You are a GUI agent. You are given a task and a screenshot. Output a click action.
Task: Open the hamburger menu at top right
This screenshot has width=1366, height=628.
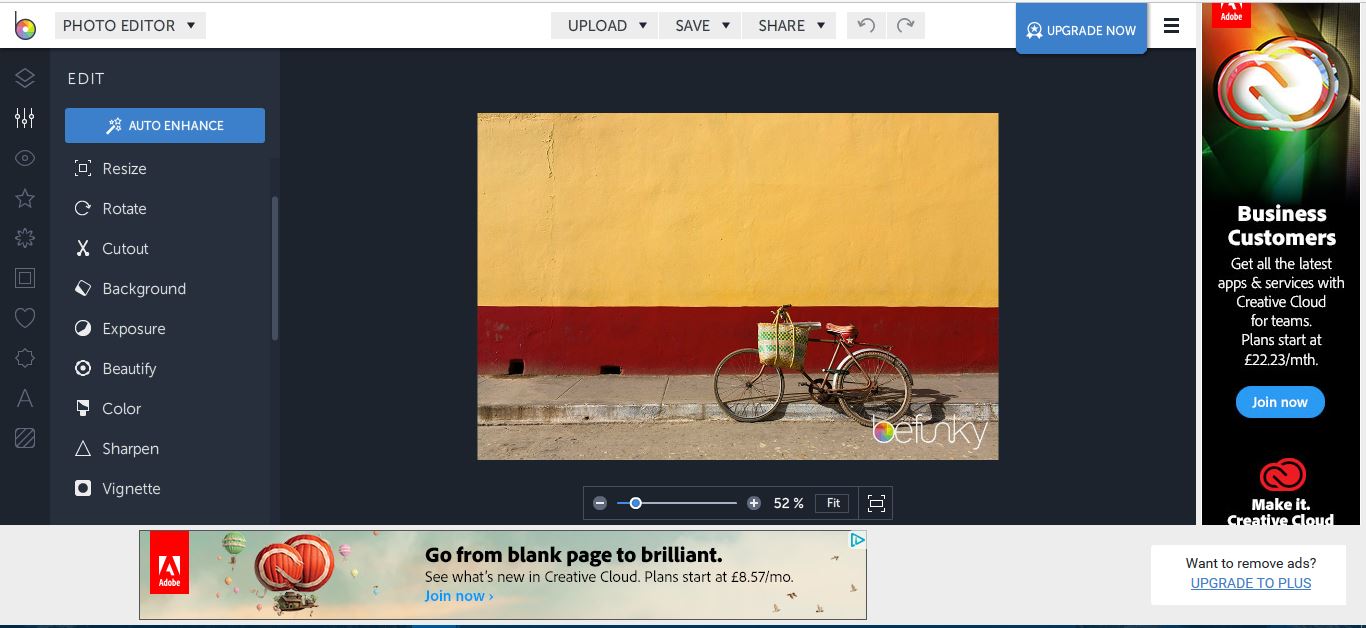coord(1171,26)
